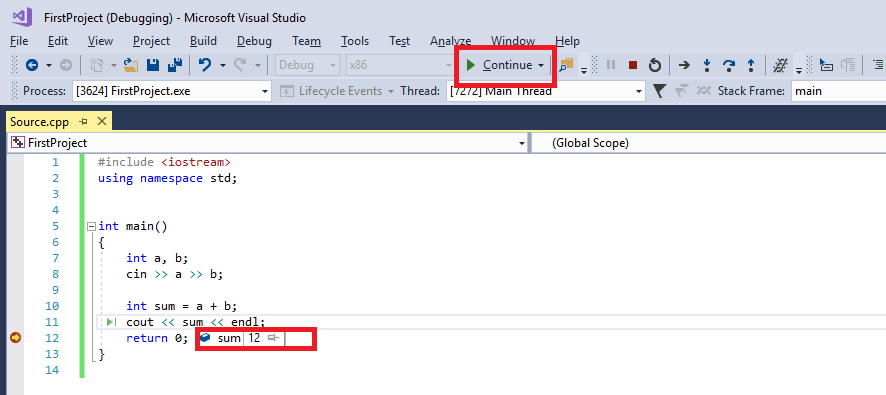This screenshot has width=886, height=395.
Task: Open the Build menu
Action: coord(203,41)
